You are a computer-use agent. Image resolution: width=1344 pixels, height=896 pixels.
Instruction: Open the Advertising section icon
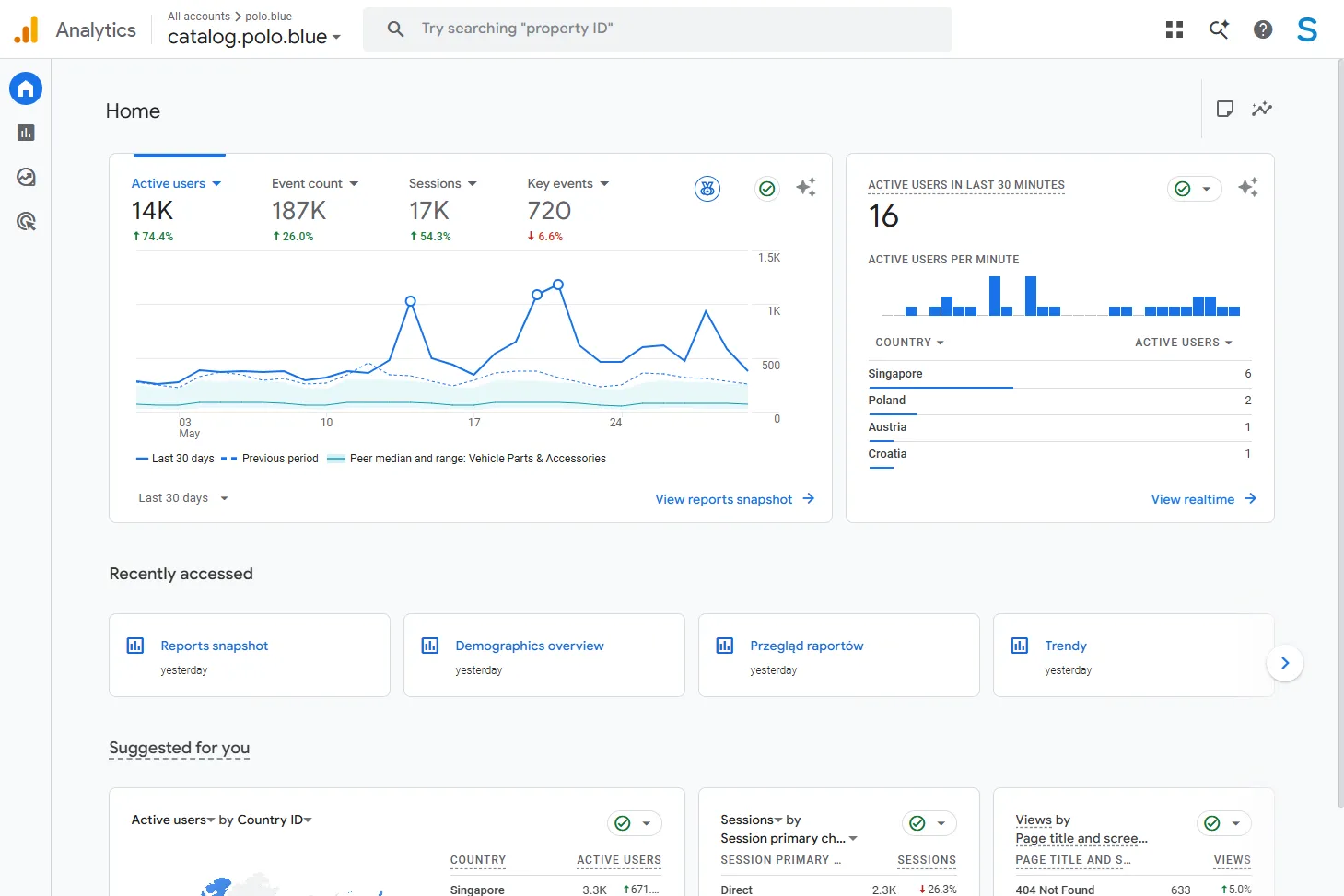coord(26,221)
